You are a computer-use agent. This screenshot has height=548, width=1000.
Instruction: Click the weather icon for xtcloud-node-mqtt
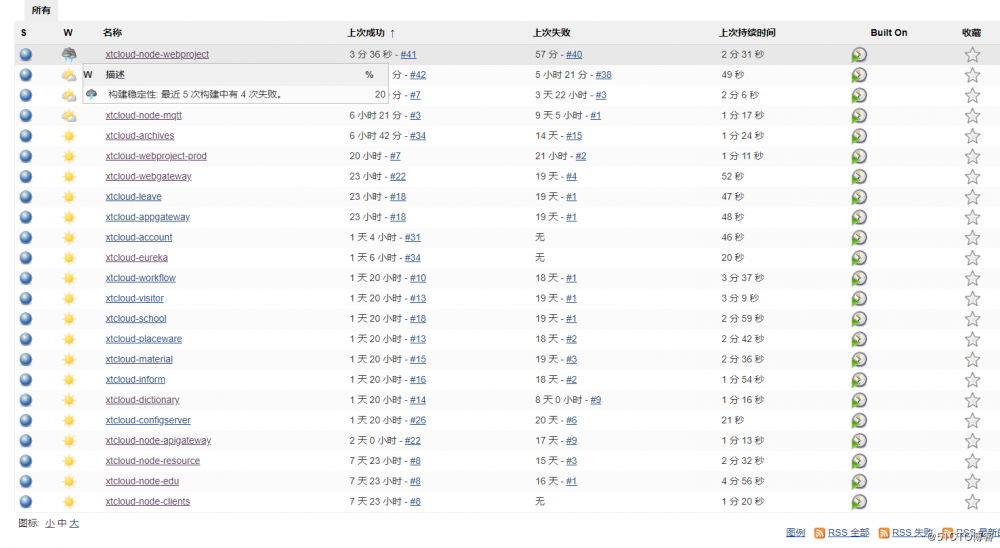coord(69,115)
